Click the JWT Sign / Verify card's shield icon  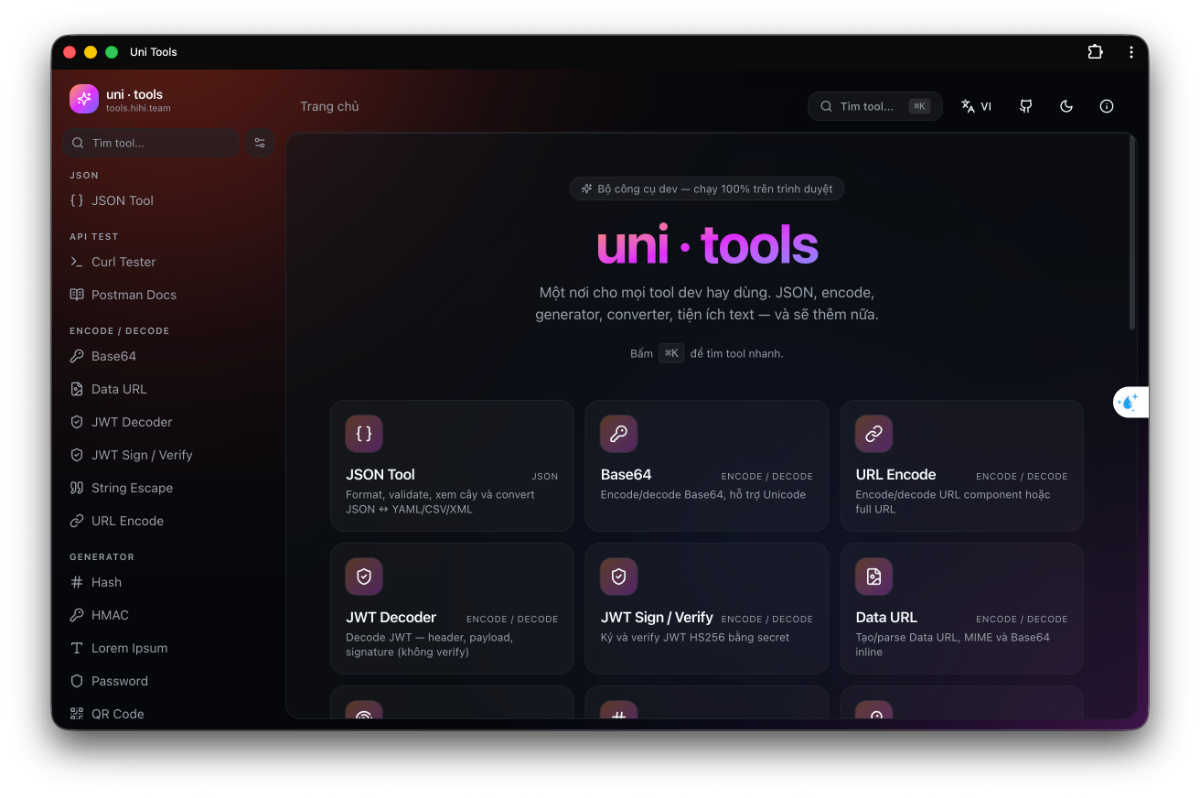(619, 577)
